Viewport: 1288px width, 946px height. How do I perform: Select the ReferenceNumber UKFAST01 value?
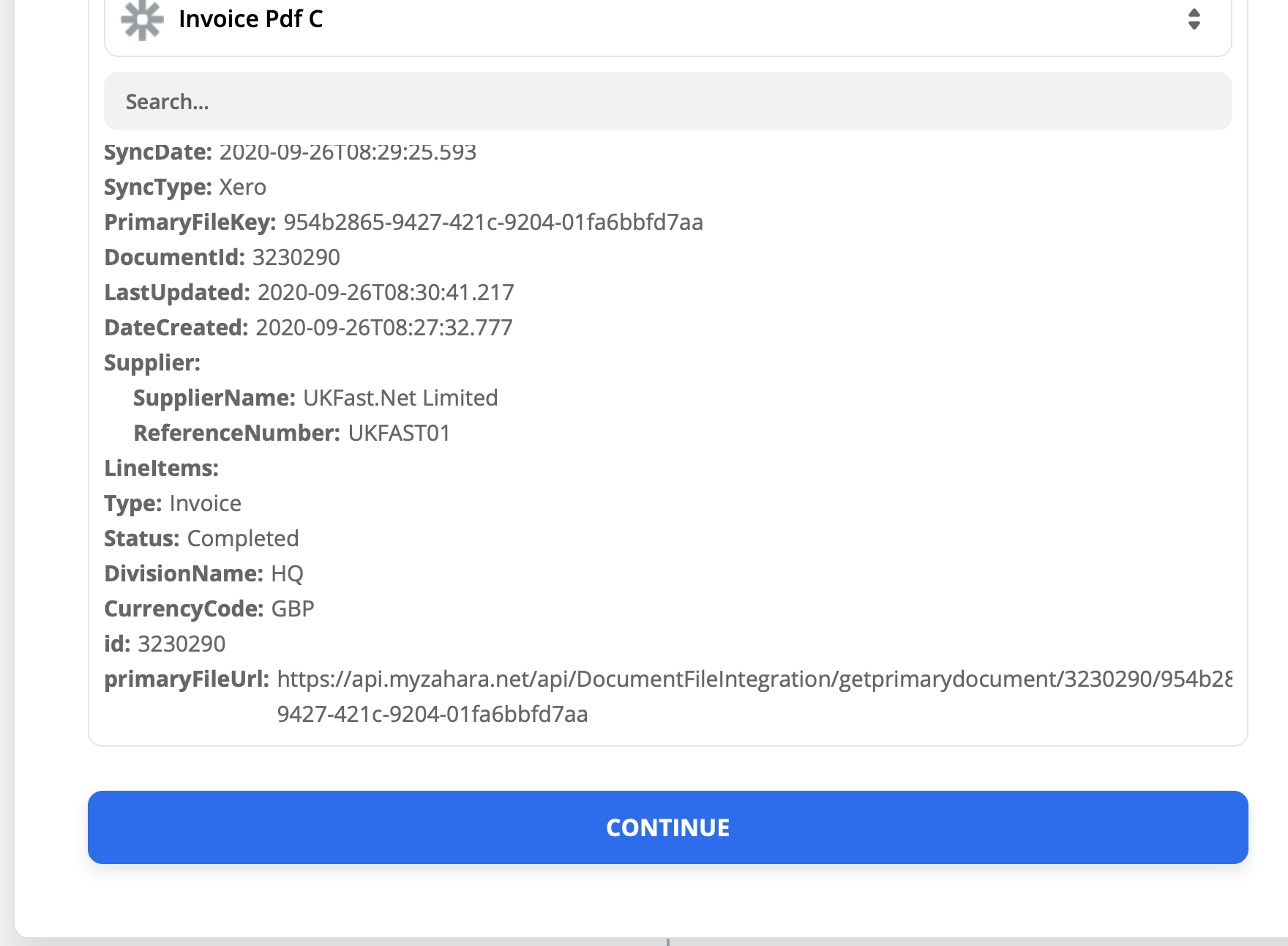[399, 433]
